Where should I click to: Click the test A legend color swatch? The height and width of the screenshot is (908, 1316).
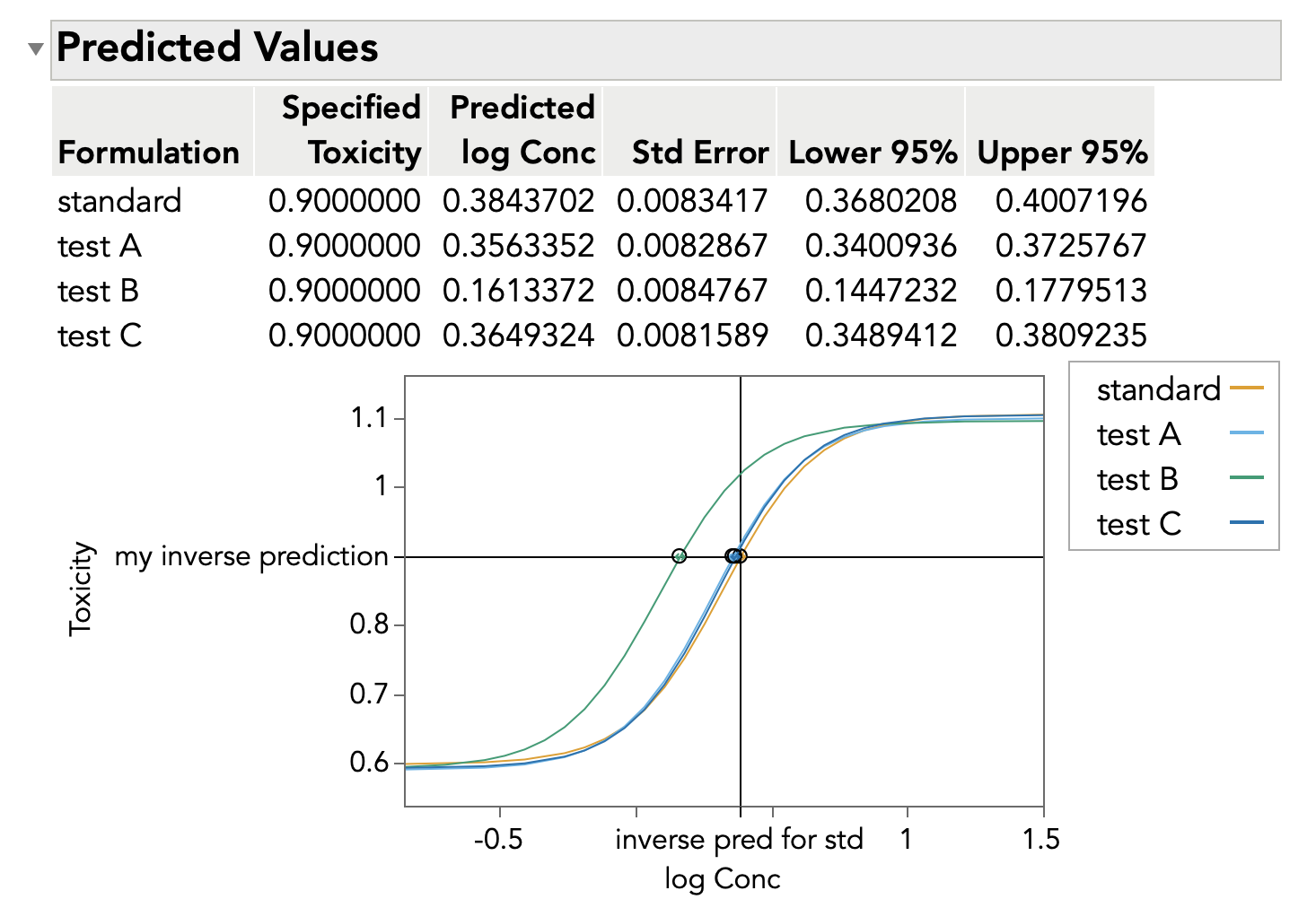[1246, 433]
